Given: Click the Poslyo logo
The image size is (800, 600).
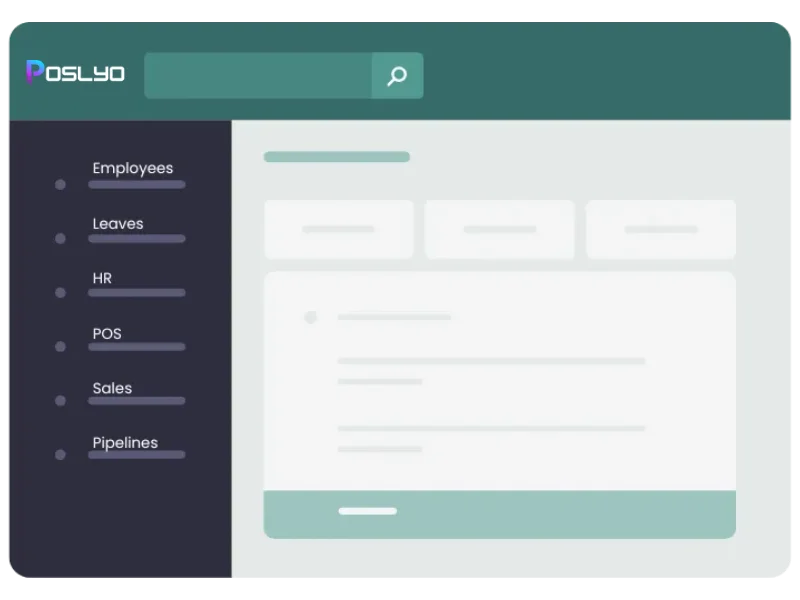Looking at the screenshot, I should (x=75, y=73).
